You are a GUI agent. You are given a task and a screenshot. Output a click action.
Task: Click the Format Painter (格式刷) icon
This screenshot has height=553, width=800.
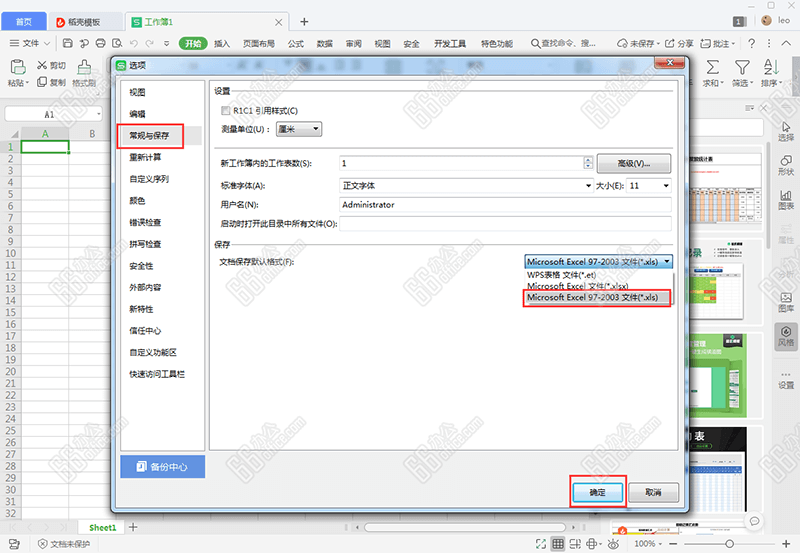(84, 66)
